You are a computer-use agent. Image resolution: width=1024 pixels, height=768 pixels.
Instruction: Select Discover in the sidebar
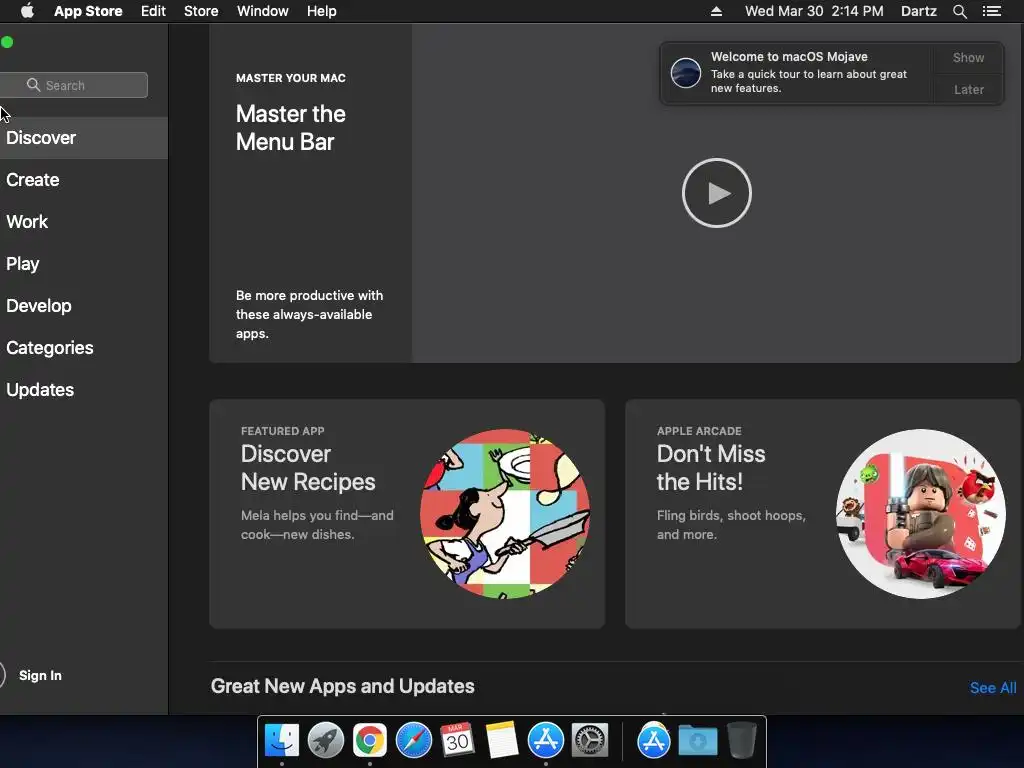click(x=84, y=138)
